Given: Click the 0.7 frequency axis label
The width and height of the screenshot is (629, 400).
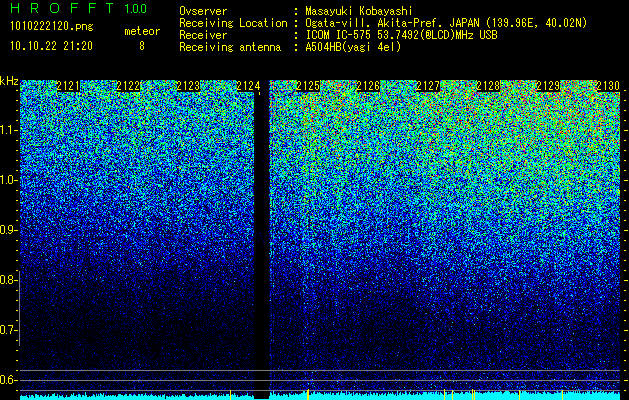Looking at the screenshot, I should [8, 330].
